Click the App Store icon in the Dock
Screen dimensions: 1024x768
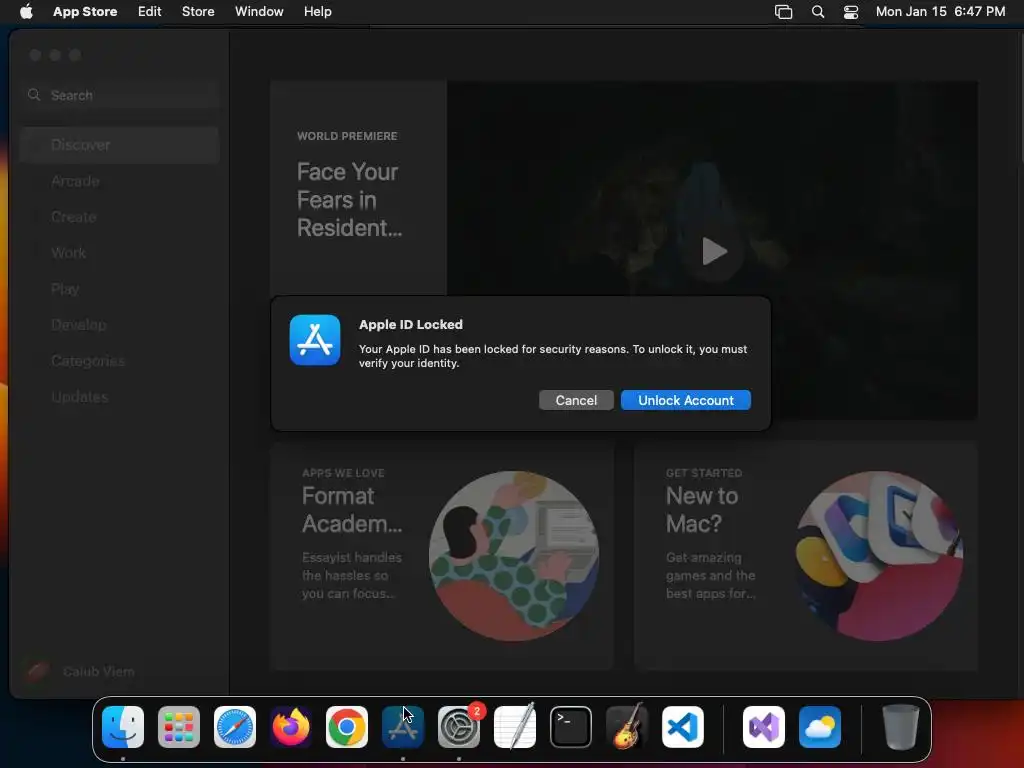403,727
